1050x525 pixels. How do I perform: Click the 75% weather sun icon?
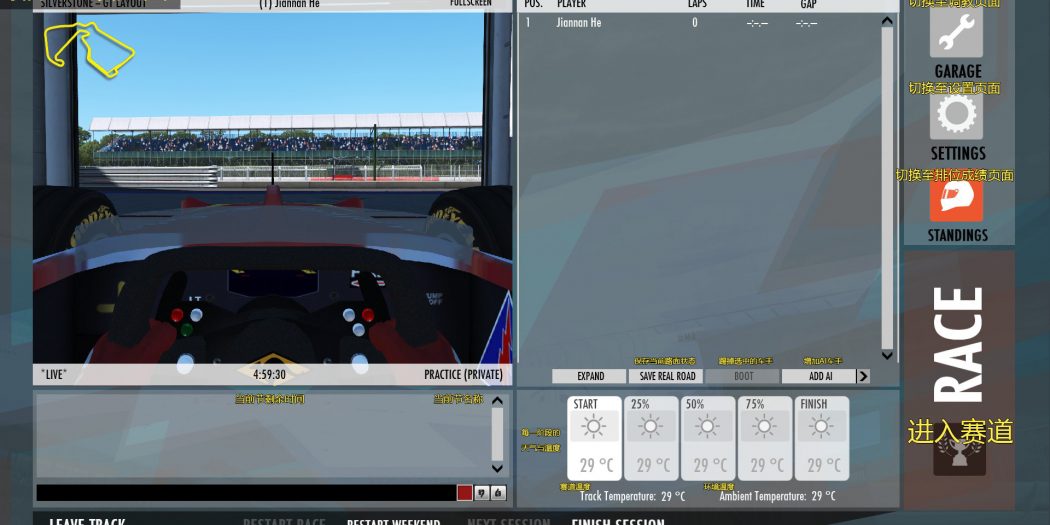point(764,427)
